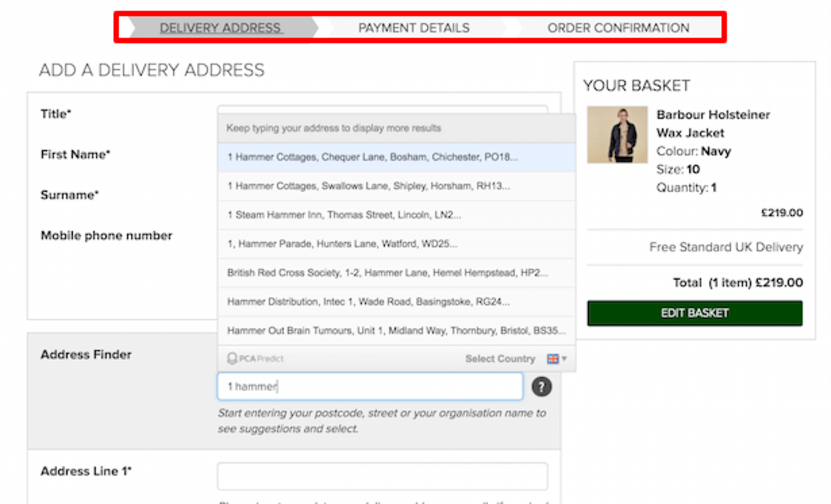Image resolution: width=831 pixels, height=504 pixels.
Task: Go to the Payment Details step
Action: coord(414,28)
